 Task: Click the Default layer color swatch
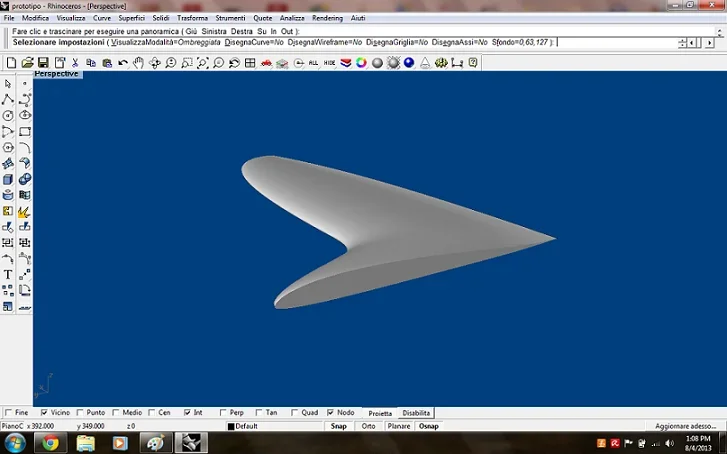pos(231,426)
